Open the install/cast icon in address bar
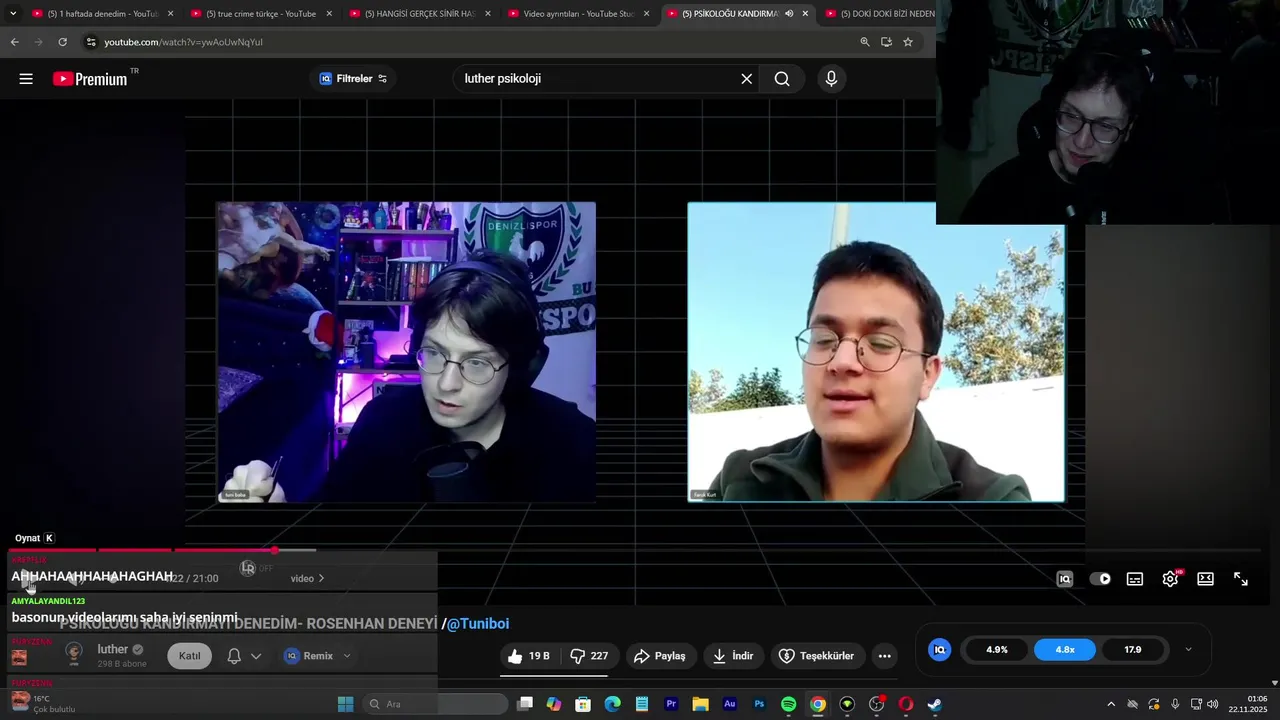1280x720 pixels. (886, 42)
